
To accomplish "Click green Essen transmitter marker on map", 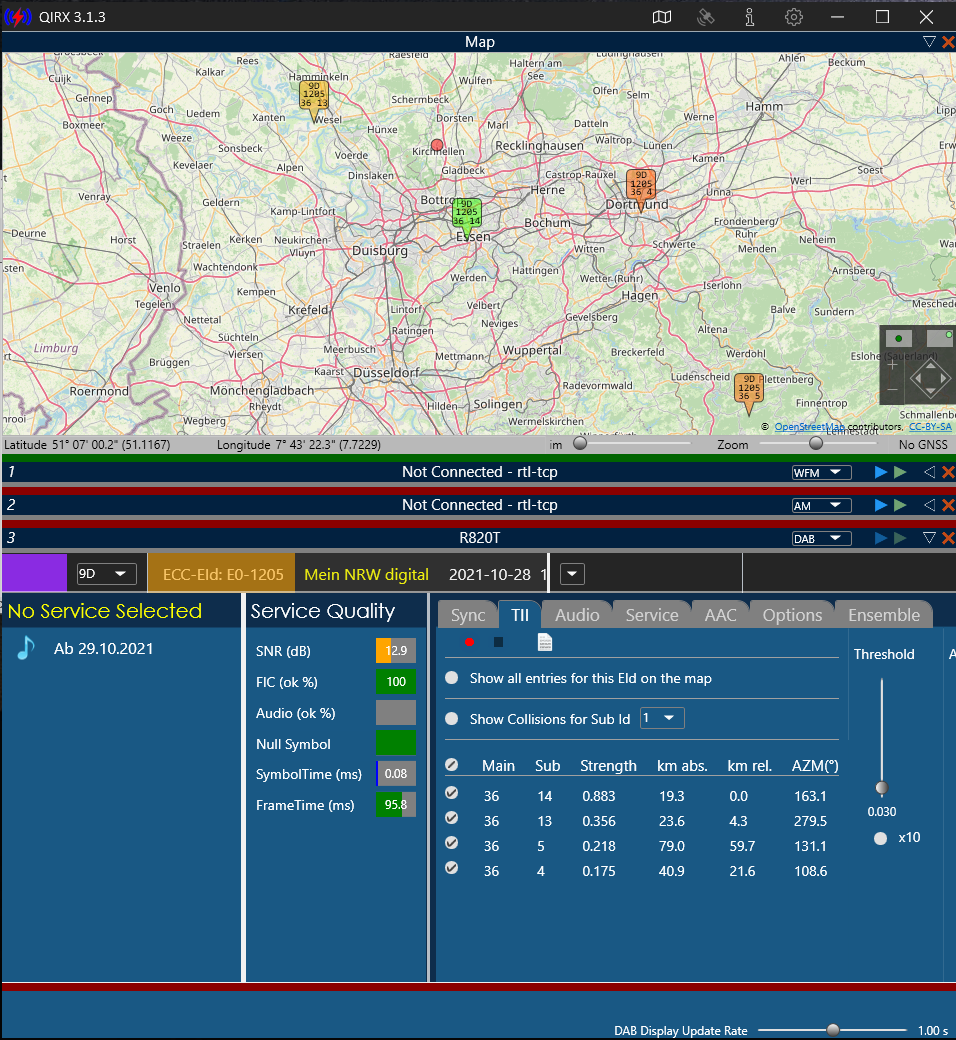I will (x=466, y=216).
